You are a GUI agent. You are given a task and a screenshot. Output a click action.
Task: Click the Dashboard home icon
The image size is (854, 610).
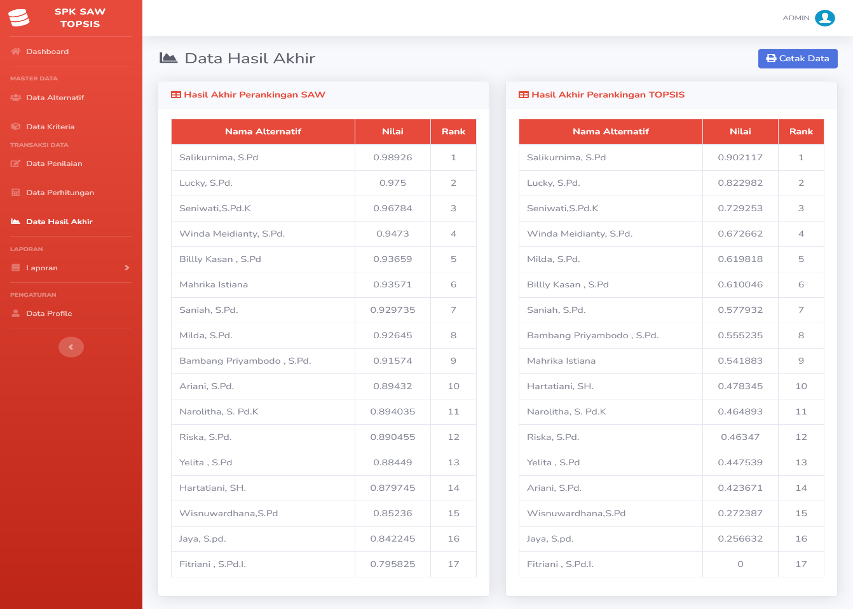[16, 51]
